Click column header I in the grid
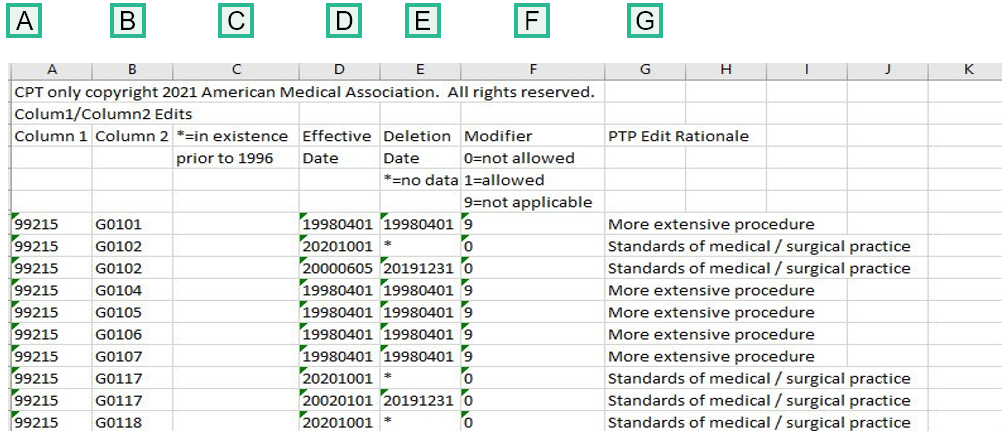The height and width of the screenshot is (431, 1002). pos(806,70)
